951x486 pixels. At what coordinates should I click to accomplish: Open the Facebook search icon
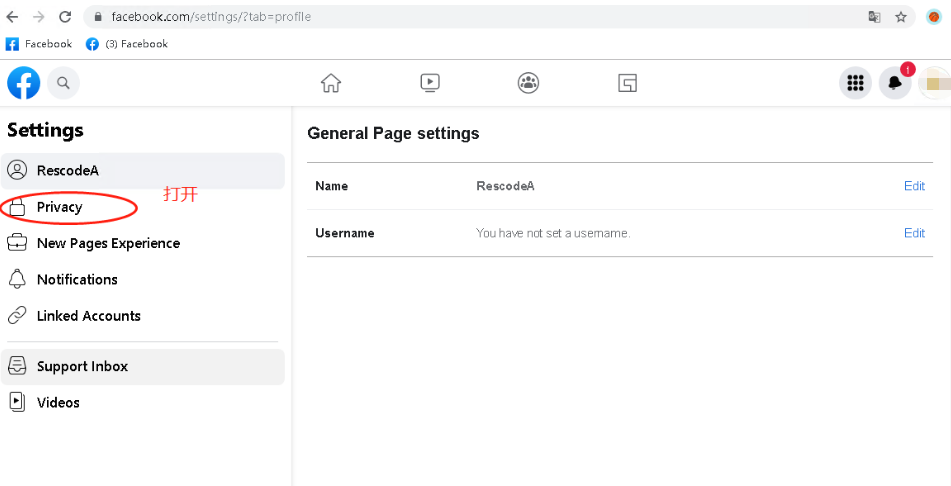[63, 83]
